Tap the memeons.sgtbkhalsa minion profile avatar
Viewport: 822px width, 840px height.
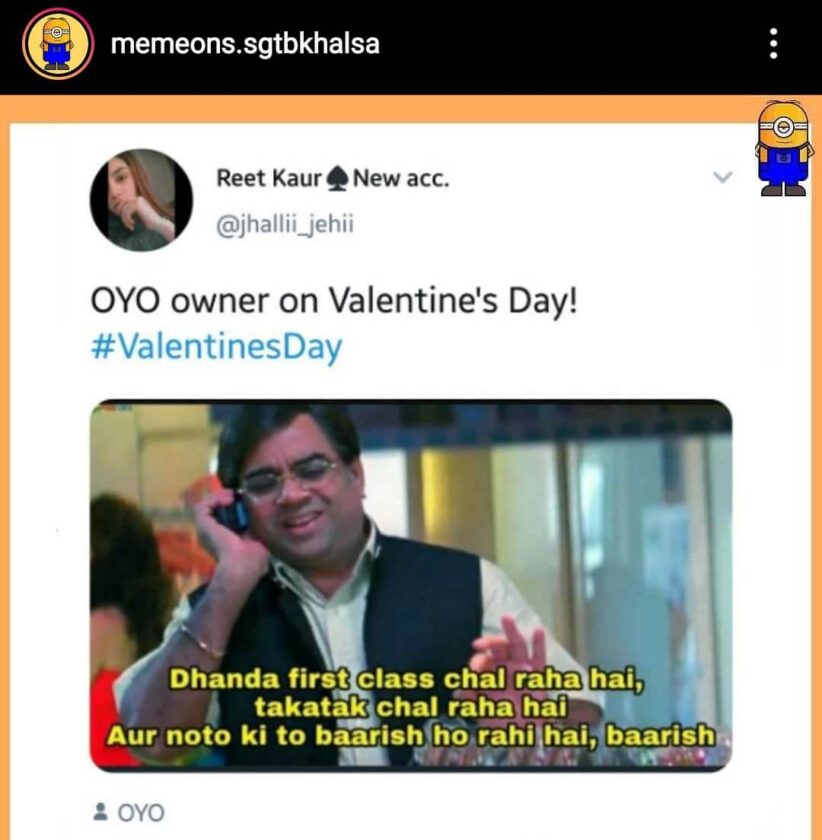[58, 44]
